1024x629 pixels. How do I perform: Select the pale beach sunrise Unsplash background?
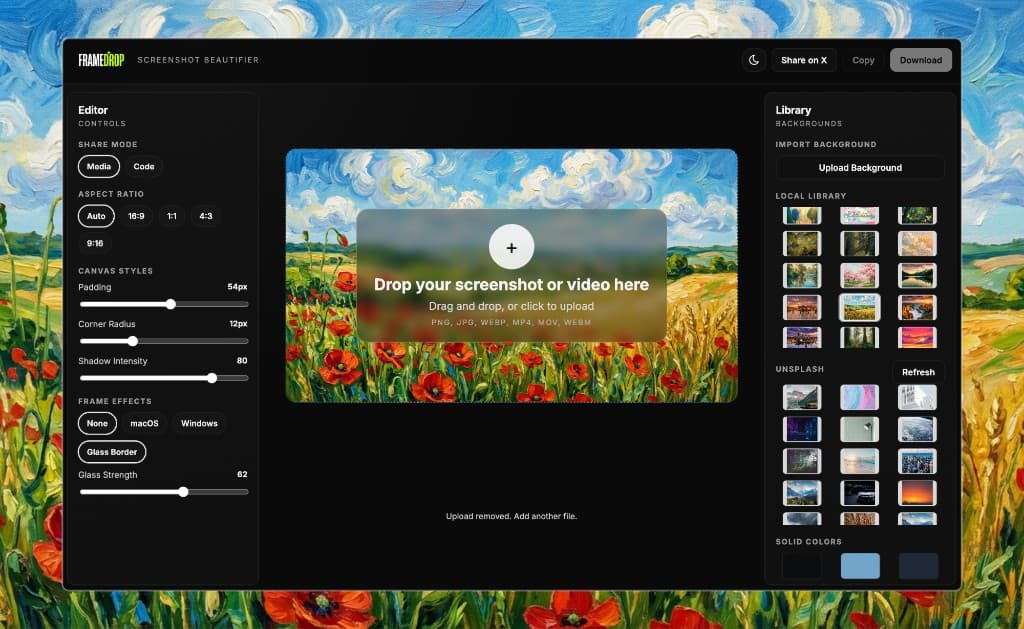[x=859, y=461]
